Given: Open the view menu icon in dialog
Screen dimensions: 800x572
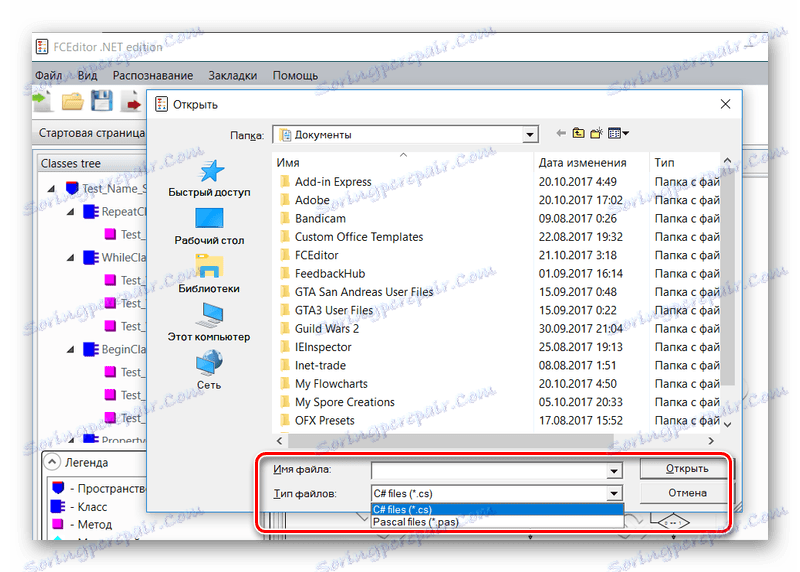Looking at the screenshot, I should (x=618, y=133).
